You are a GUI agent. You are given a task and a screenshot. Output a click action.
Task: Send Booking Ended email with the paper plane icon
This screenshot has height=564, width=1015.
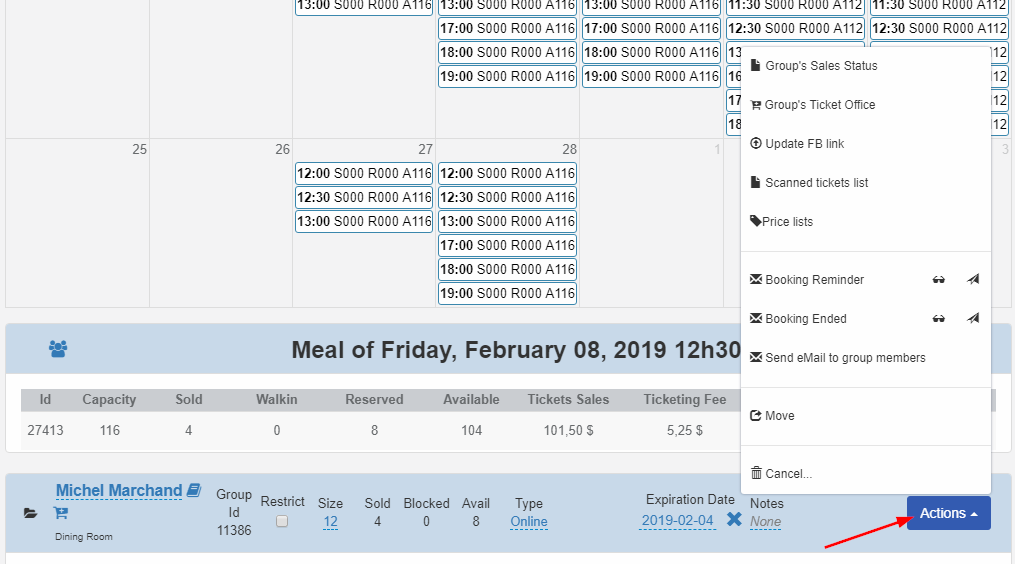click(973, 319)
